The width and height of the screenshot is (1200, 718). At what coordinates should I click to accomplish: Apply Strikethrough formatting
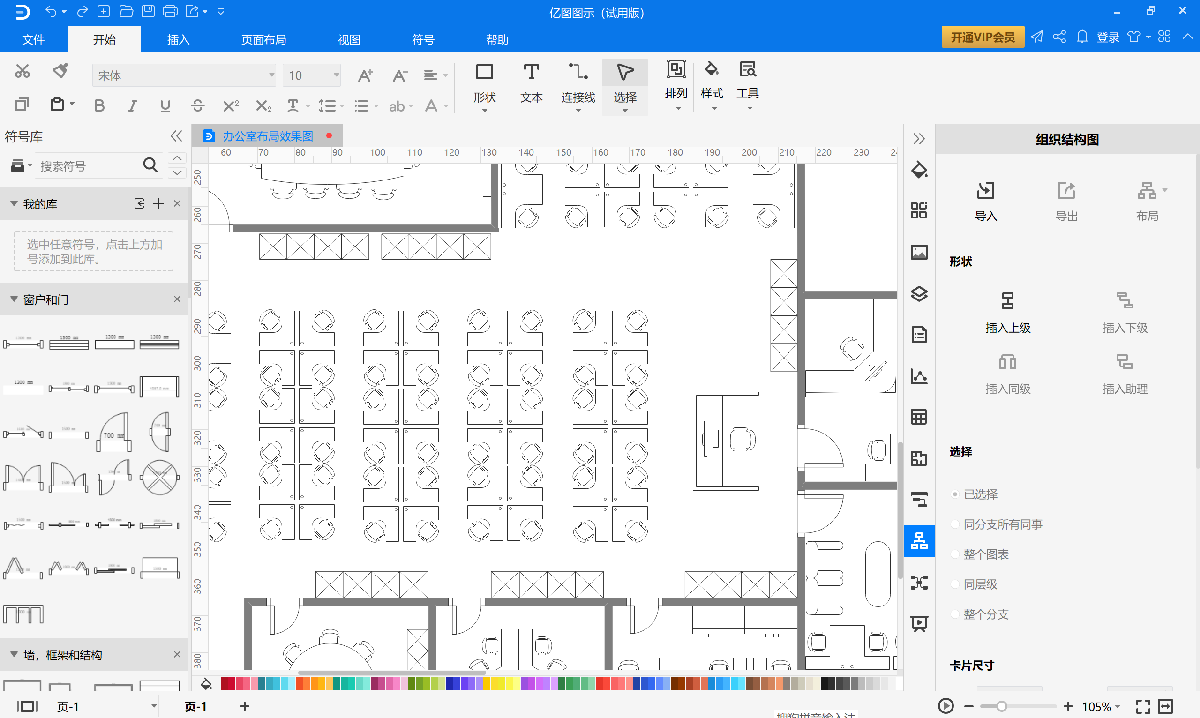pyautogui.click(x=198, y=105)
